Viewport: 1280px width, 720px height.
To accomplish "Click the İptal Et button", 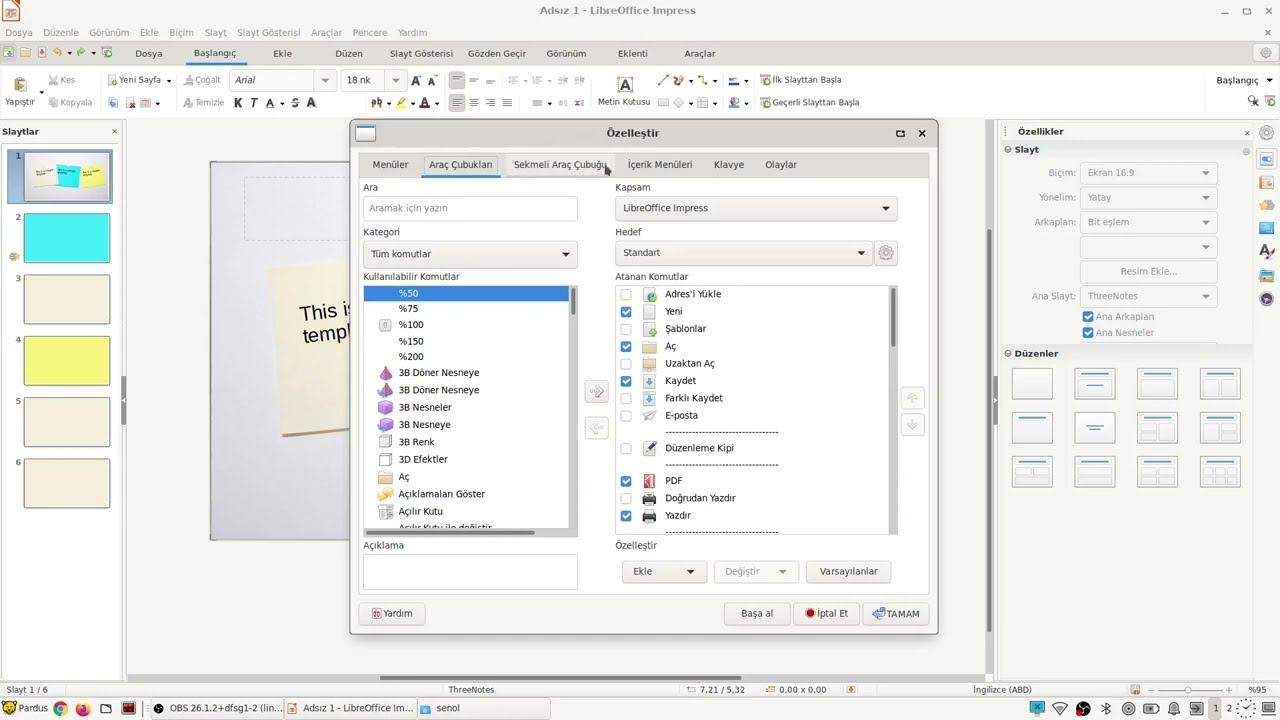I will coord(827,614).
